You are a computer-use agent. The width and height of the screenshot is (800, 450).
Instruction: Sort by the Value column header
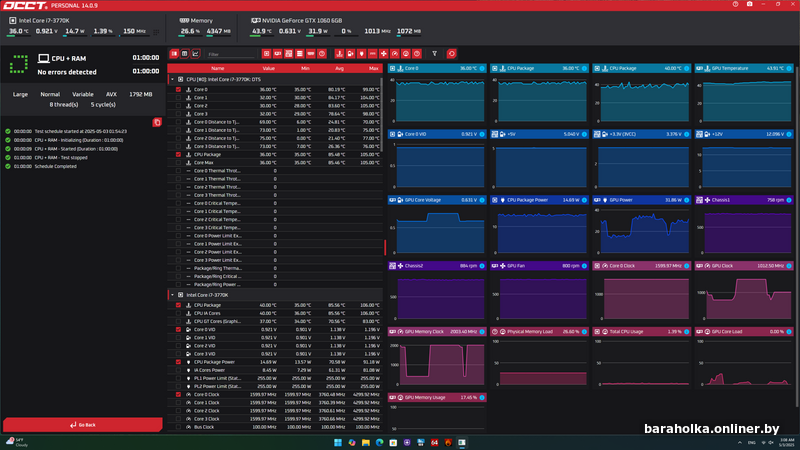pos(268,68)
